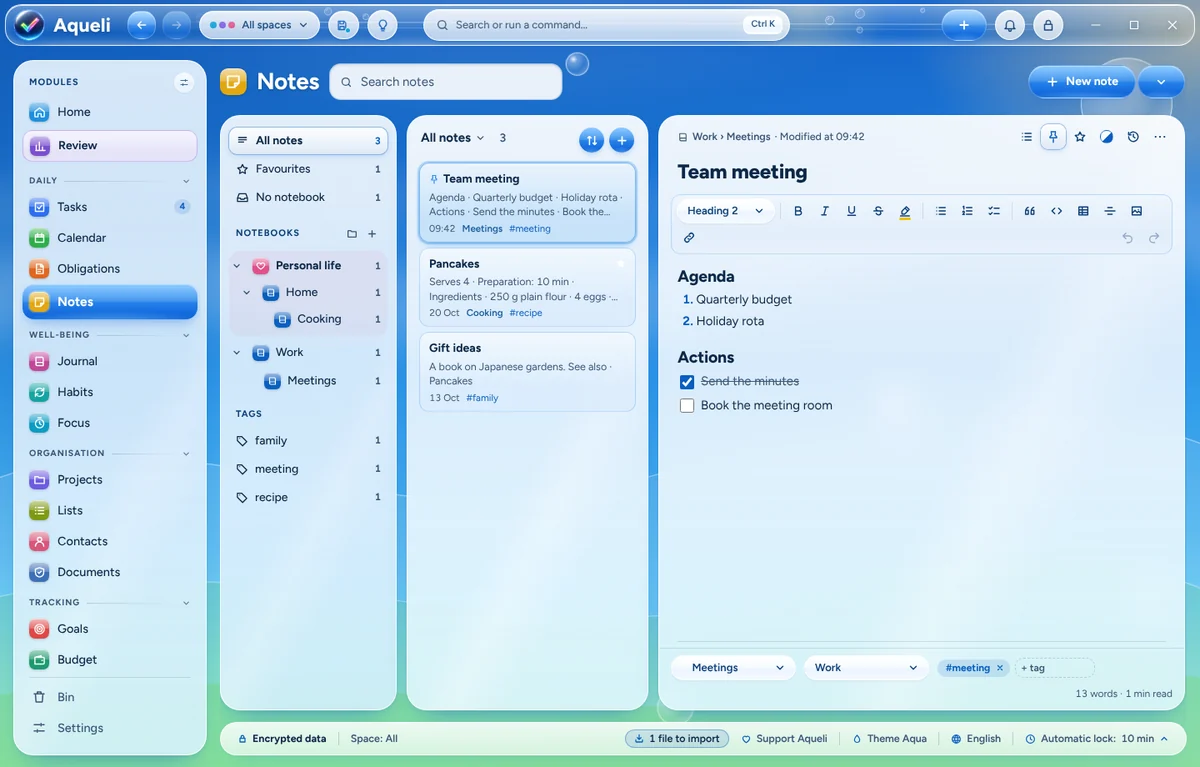
Task: Open the Work space dropdown
Action: pos(866,668)
